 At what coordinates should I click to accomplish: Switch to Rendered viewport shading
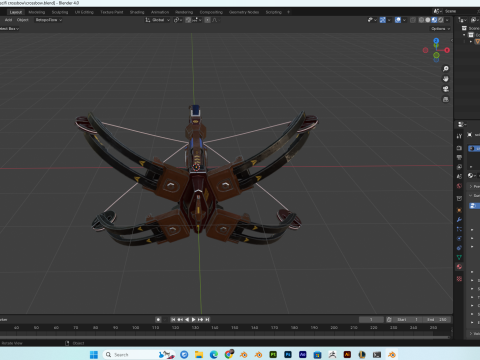[x=440, y=20]
